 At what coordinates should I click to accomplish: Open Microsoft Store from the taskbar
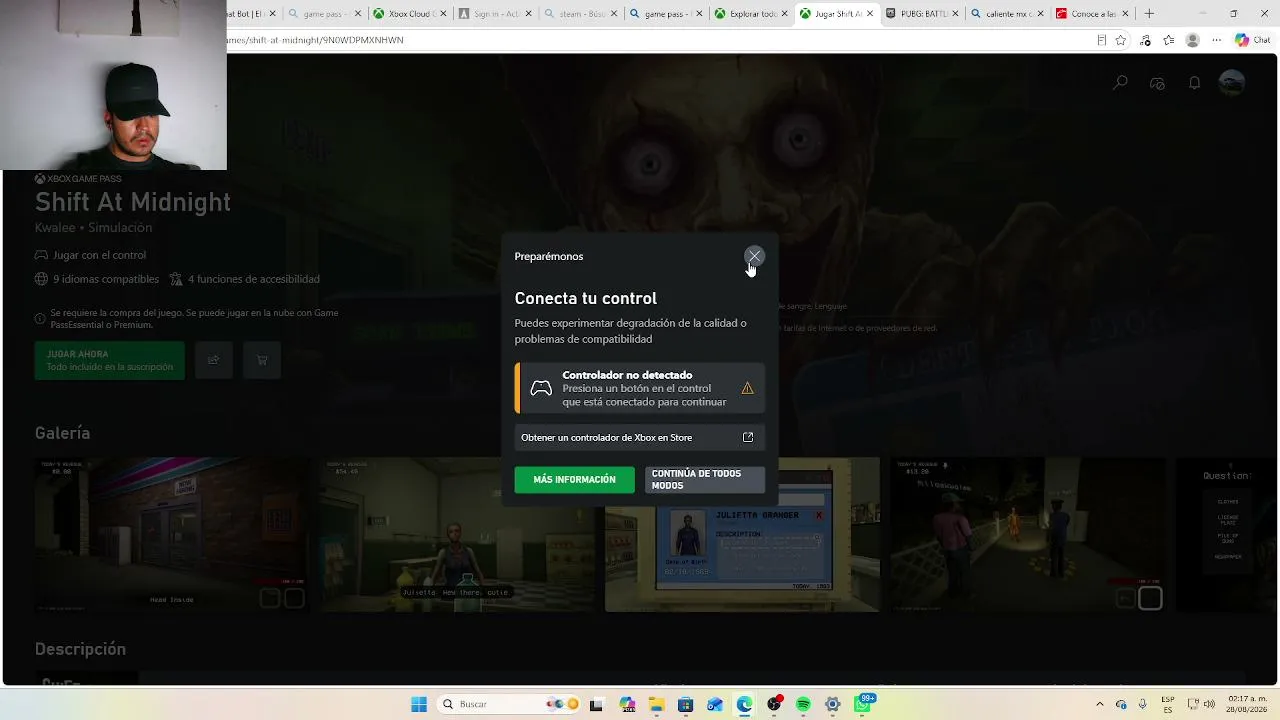685,705
